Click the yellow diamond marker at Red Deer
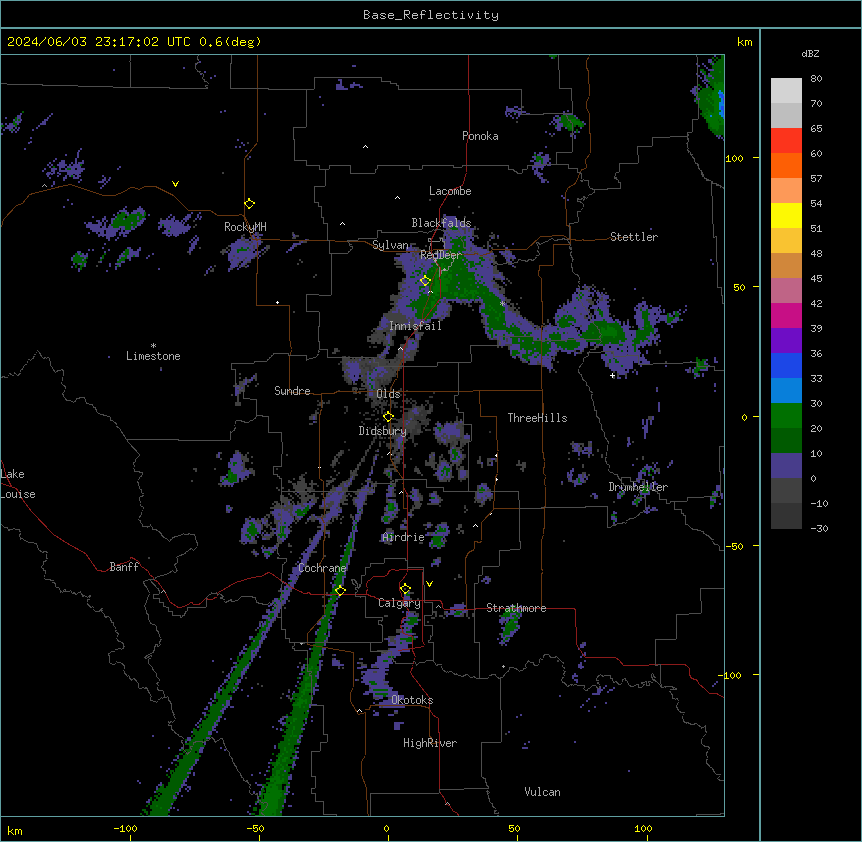The height and width of the screenshot is (842, 862). 425,281
